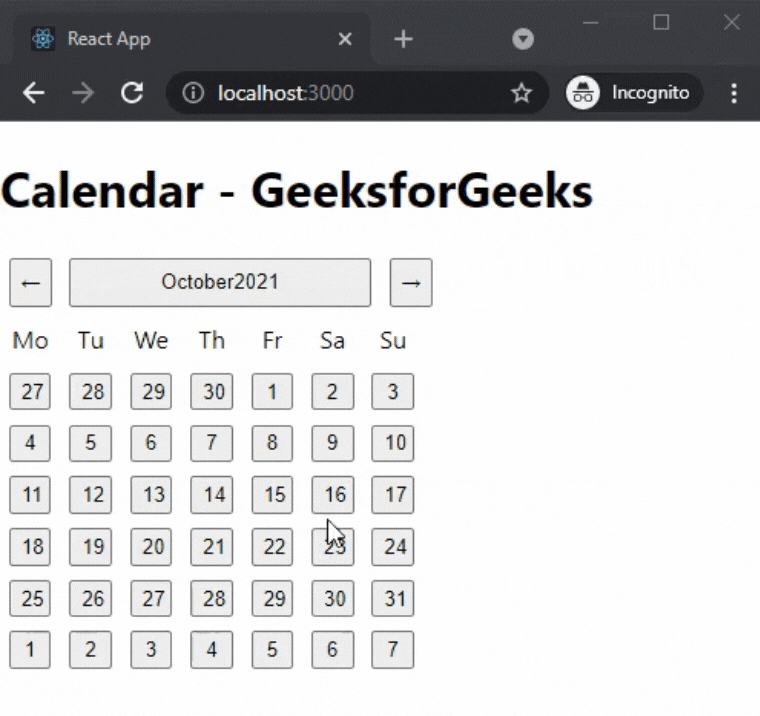Screen dimensions: 760x716
Task: Close the React App tab
Action: (x=345, y=39)
